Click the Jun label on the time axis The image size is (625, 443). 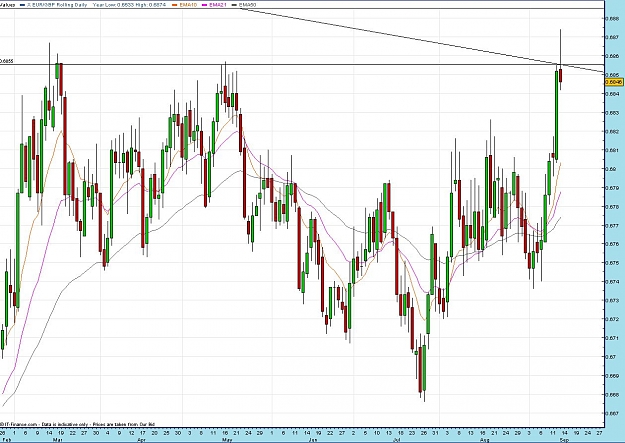click(313, 440)
